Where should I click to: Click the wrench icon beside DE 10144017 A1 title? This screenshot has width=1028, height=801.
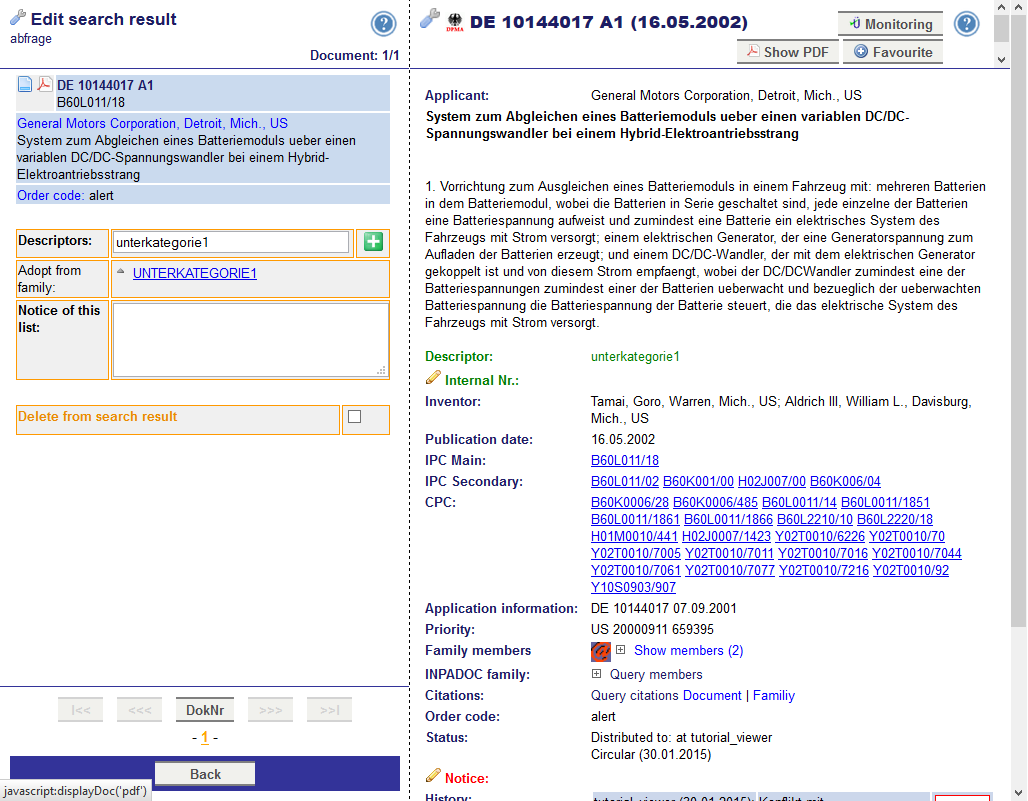430,18
